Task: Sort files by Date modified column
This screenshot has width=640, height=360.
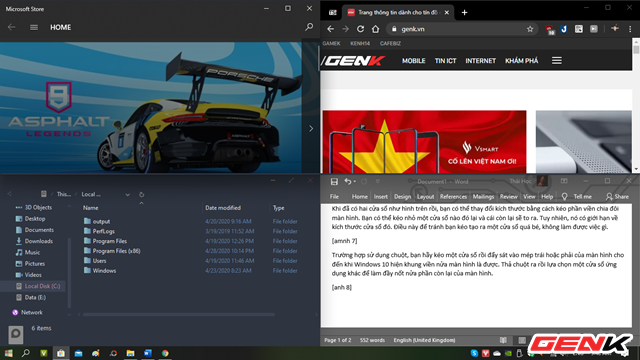Action: coord(223,208)
